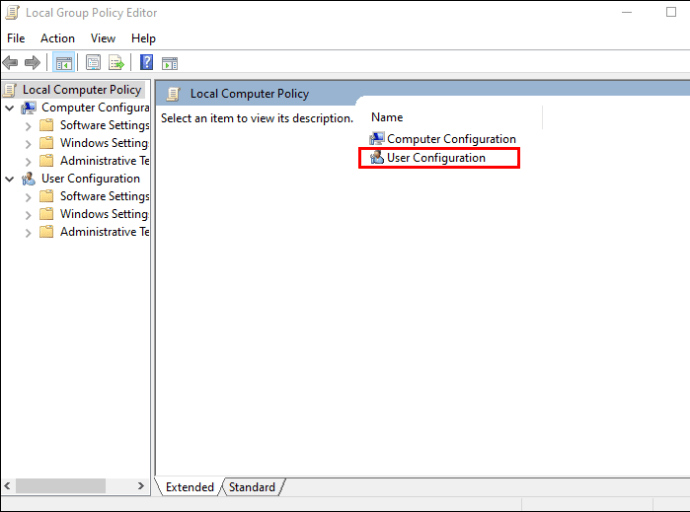Click User Configuration icon in tree
Image resolution: width=690 pixels, height=512 pixels.
(29, 179)
